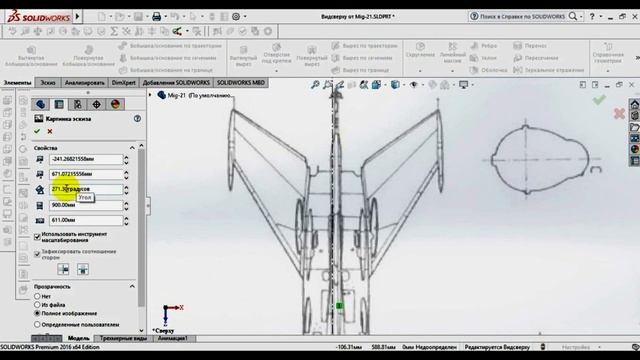
Task: Switch to 'Добавления SOLIDWORKS' tab
Action: coord(176,83)
